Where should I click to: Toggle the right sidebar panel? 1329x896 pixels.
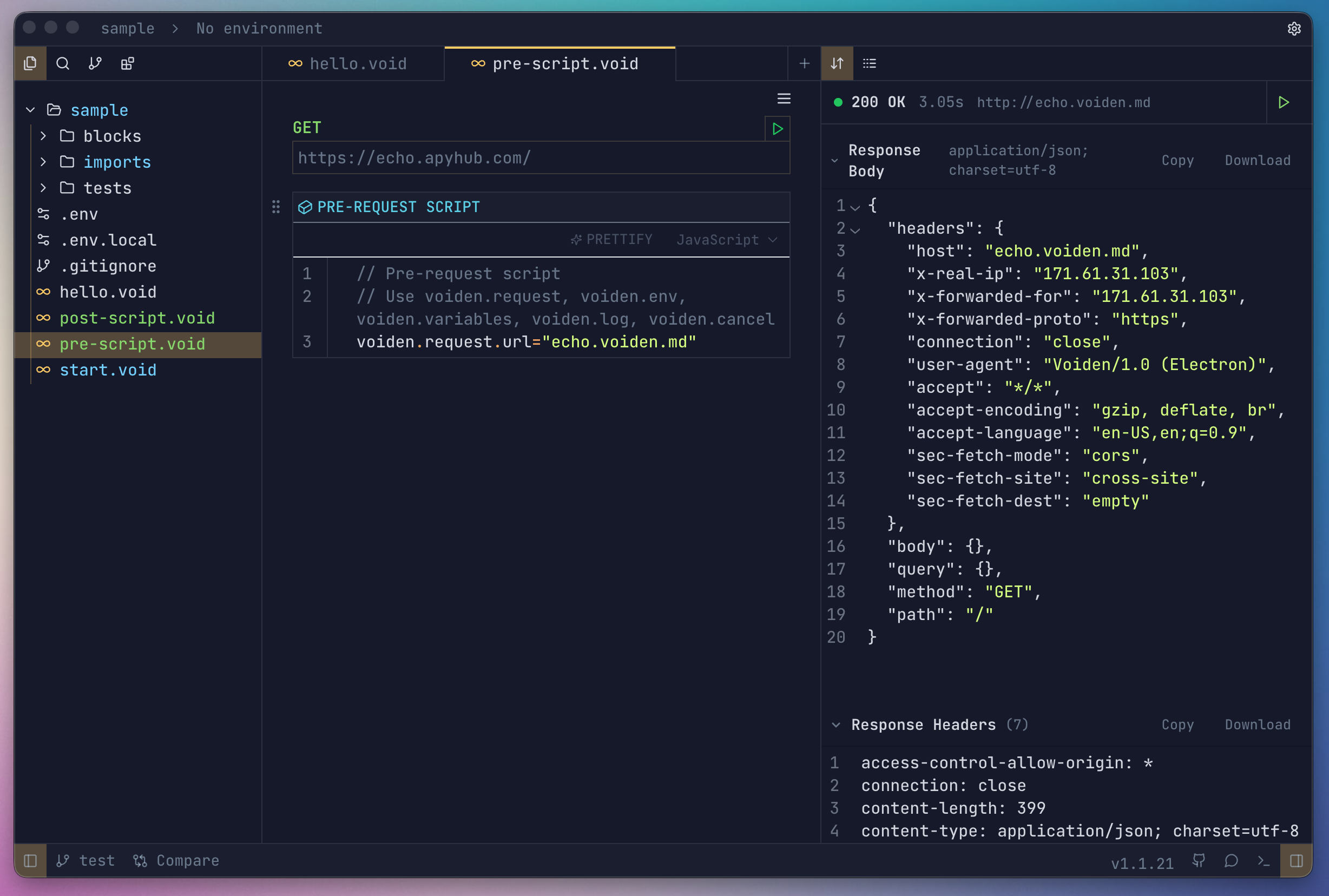tap(1297, 861)
